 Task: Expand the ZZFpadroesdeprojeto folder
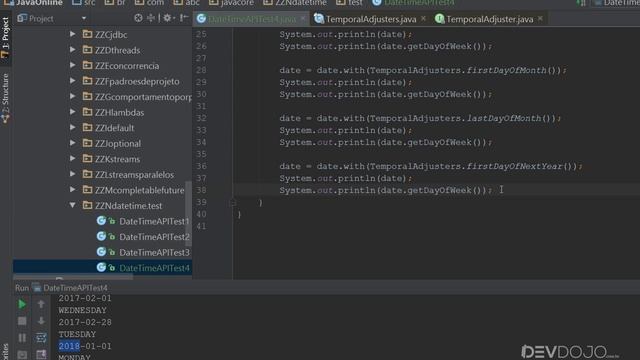(x=72, y=81)
